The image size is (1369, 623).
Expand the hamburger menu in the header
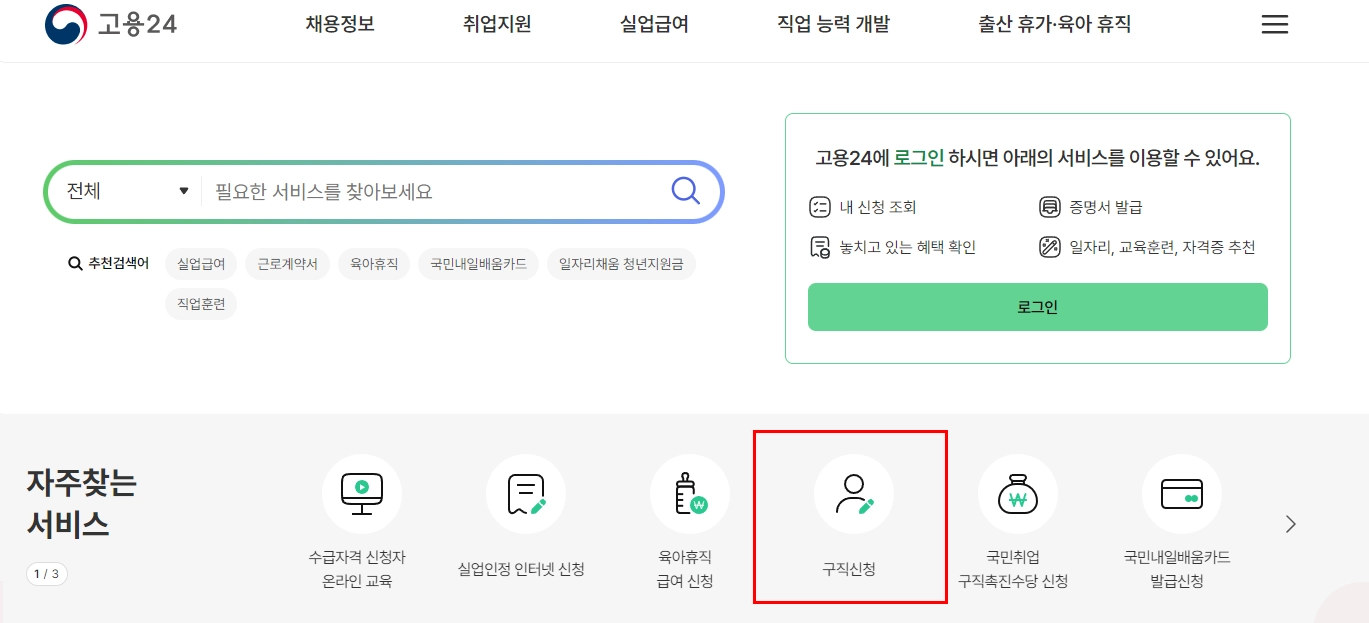point(1274,24)
